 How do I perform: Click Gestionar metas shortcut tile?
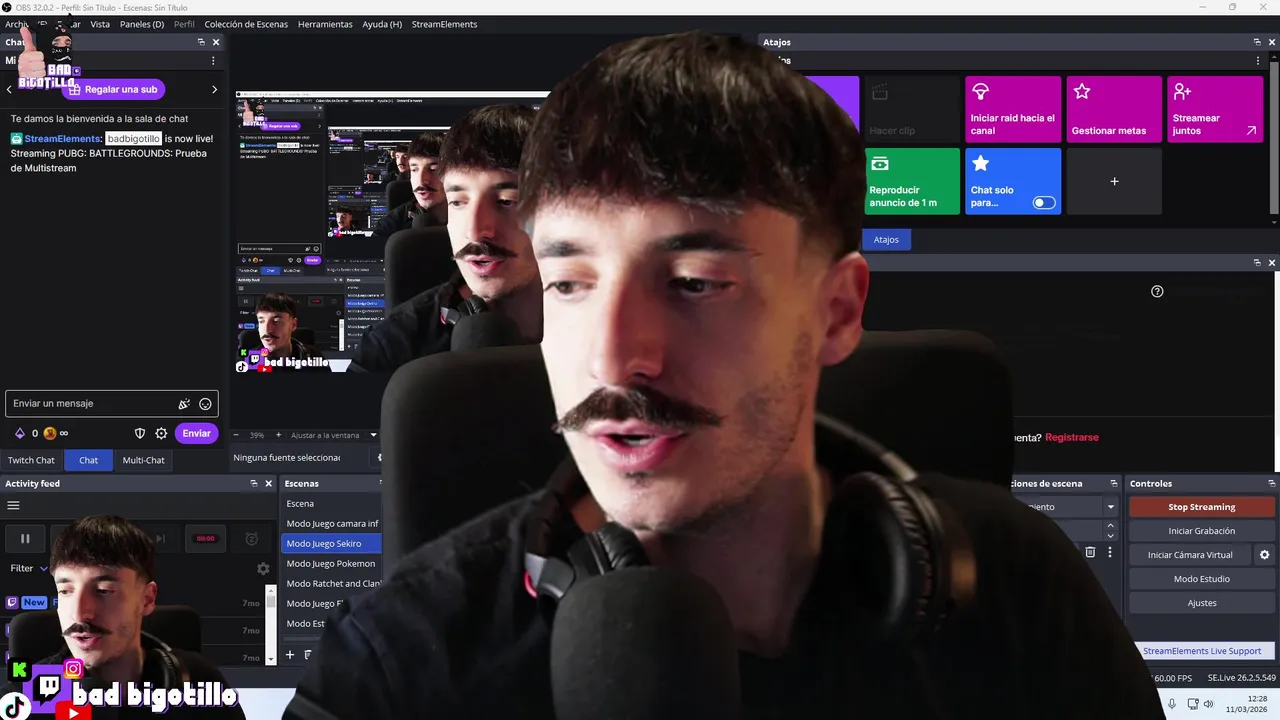pyautogui.click(x=1114, y=109)
